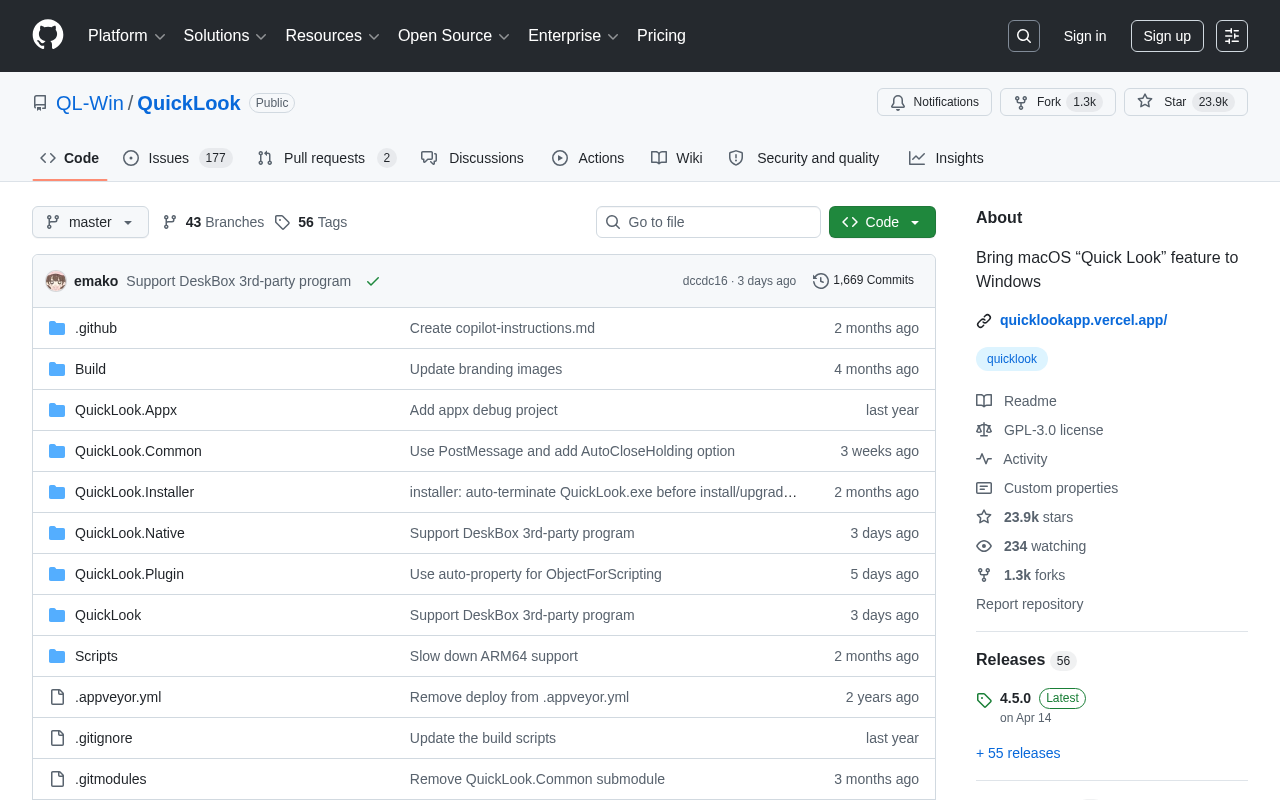Click the quicklookapp.vercel.app link
The height and width of the screenshot is (800, 1280).
pos(1083,320)
